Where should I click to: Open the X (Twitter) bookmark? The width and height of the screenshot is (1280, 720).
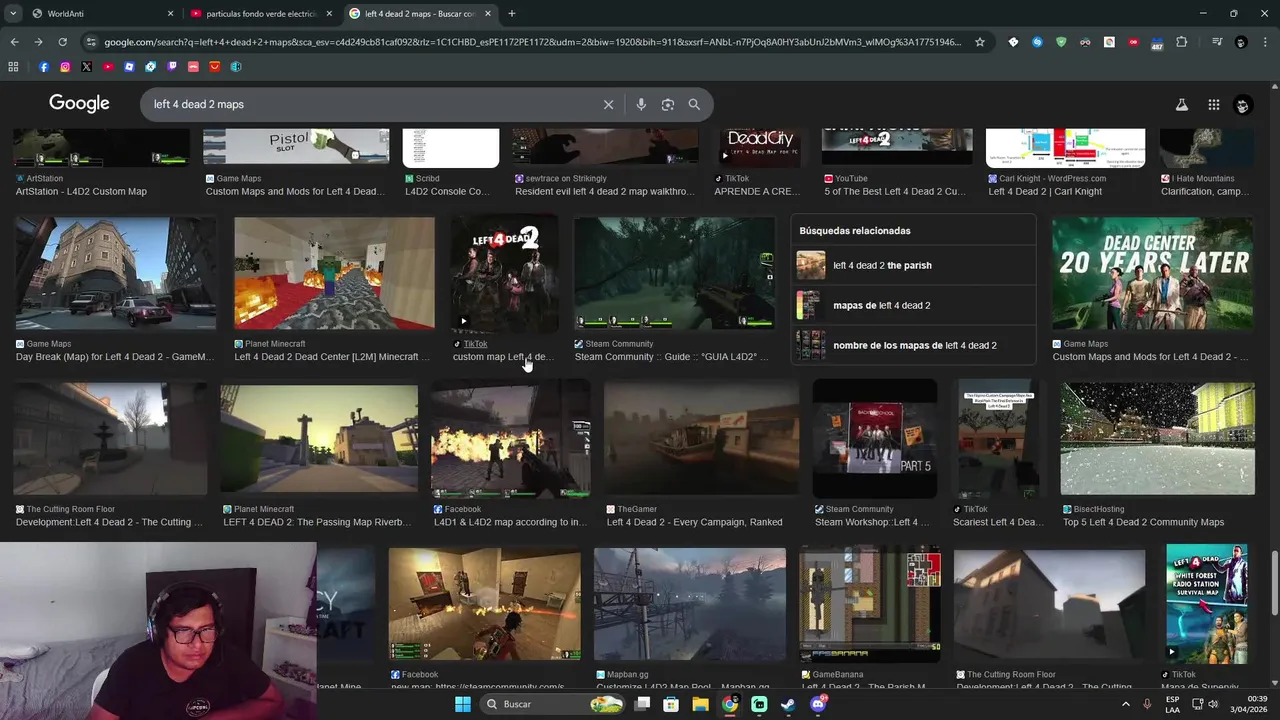pyautogui.click(x=86, y=67)
